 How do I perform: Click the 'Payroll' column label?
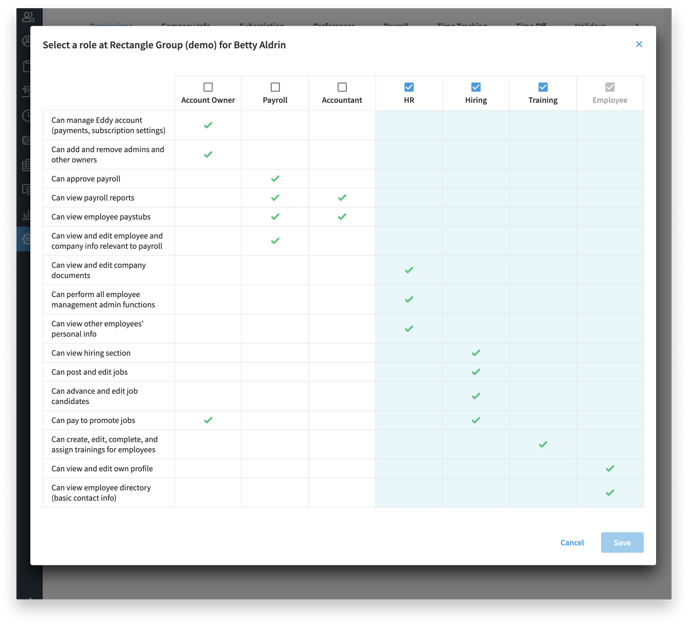[275, 100]
